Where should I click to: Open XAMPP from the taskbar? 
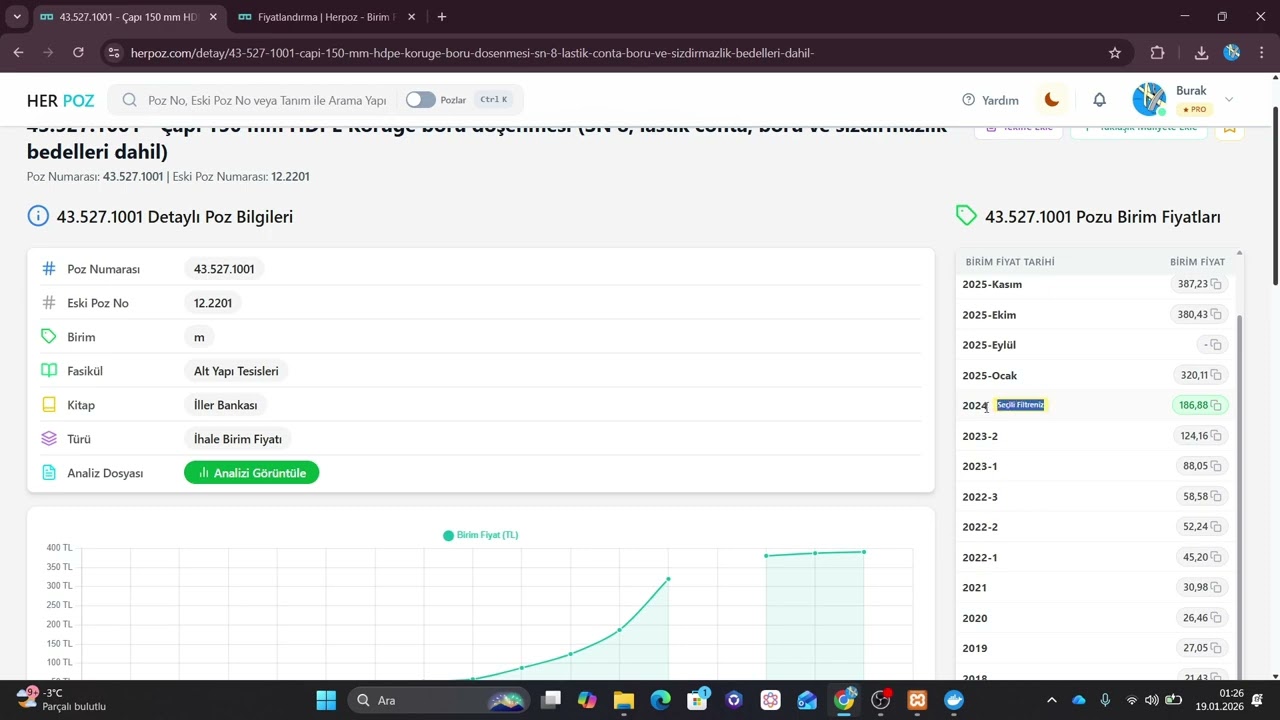[x=917, y=700]
